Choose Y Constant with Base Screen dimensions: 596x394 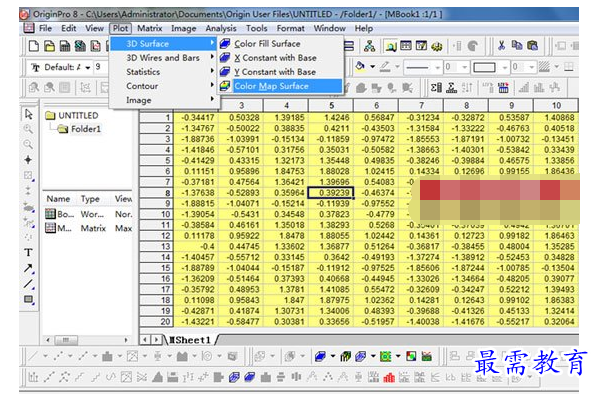point(280,72)
